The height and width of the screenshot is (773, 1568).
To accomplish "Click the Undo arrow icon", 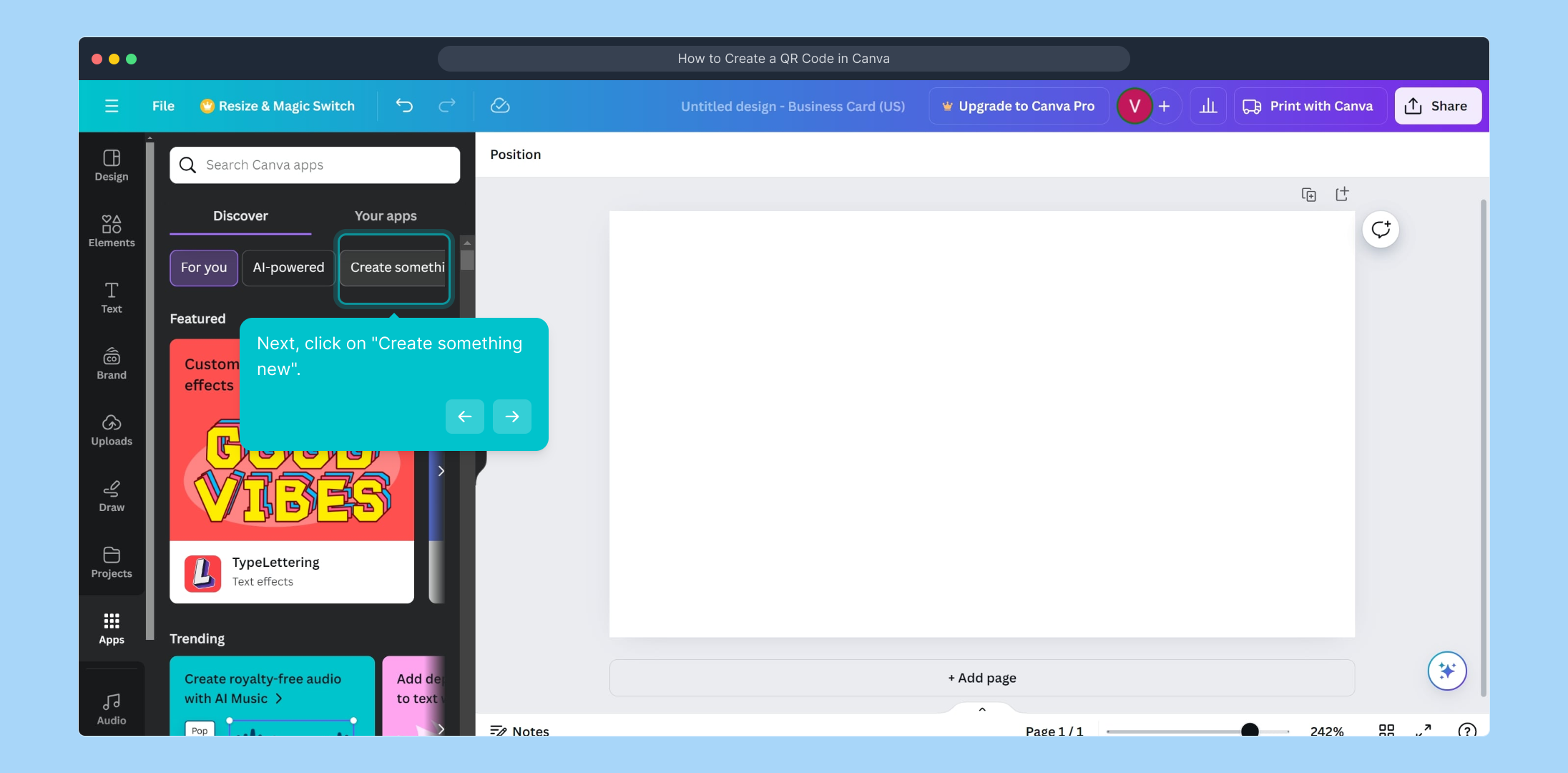I will click(x=404, y=105).
